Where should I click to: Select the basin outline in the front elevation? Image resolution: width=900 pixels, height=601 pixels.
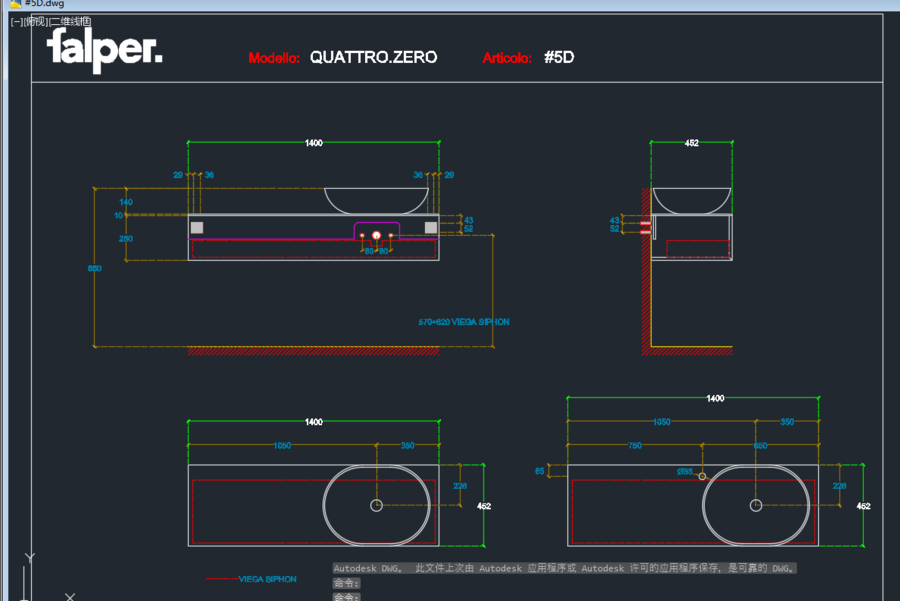tap(376, 200)
